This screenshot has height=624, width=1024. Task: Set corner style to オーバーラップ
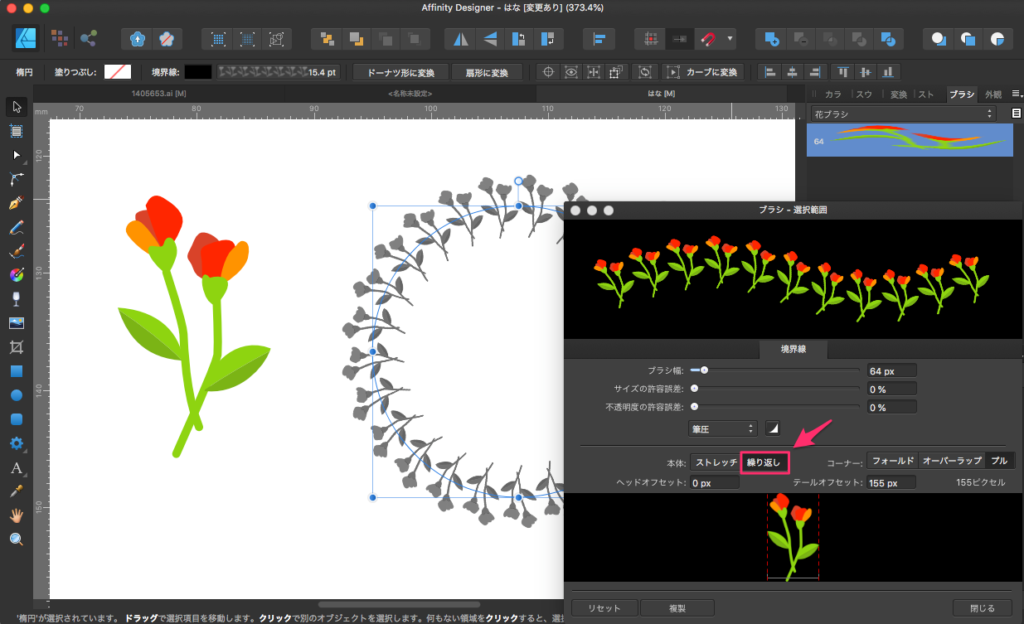pyautogui.click(x=951, y=461)
